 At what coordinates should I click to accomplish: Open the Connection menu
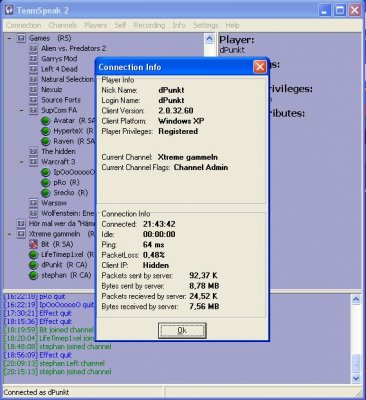(23, 25)
